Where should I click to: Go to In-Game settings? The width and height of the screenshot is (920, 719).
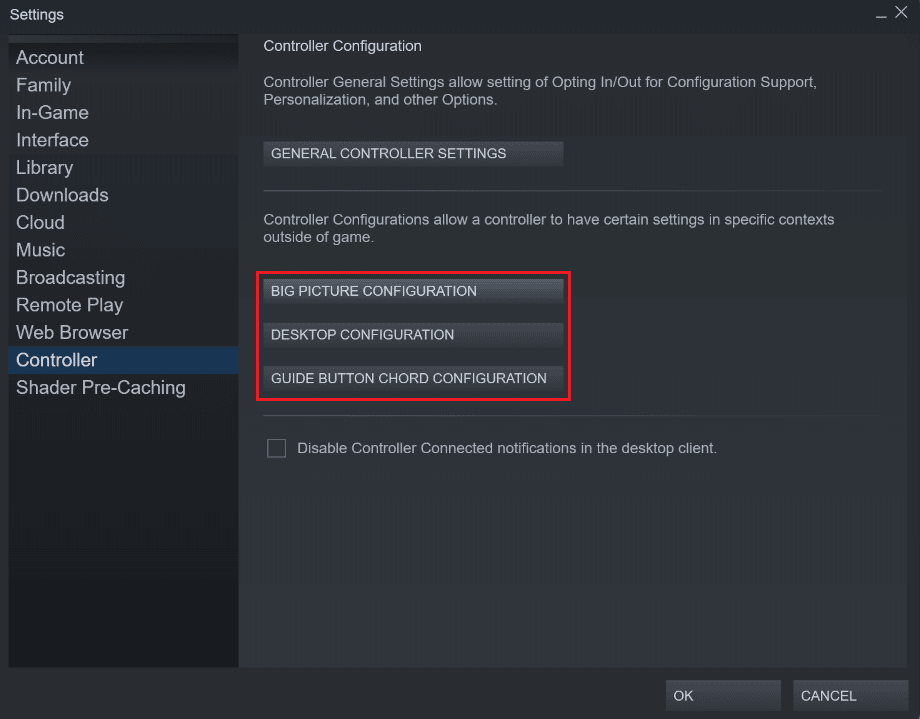tap(123, 113)
